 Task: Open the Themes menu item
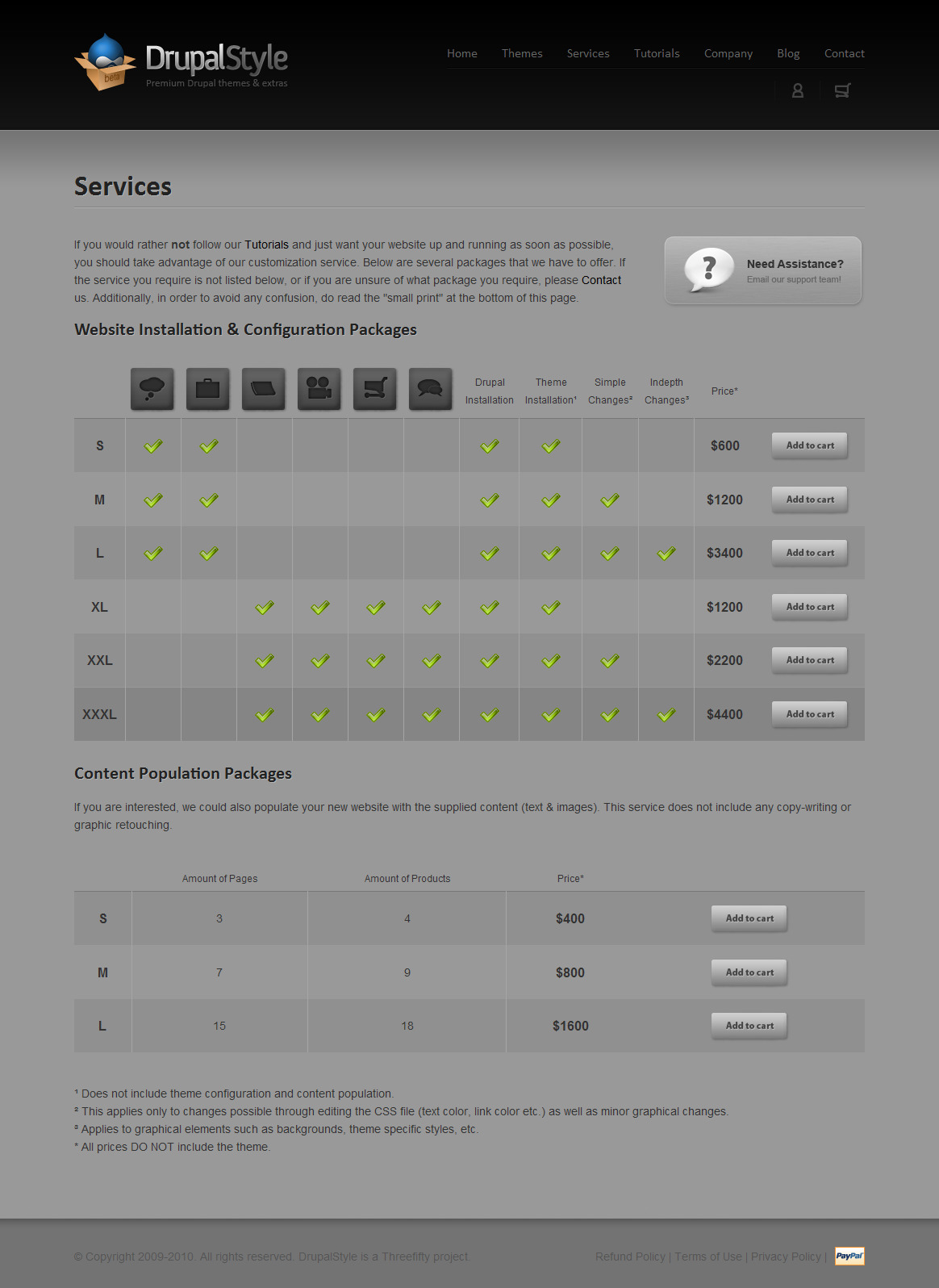[x=522, y=53]
